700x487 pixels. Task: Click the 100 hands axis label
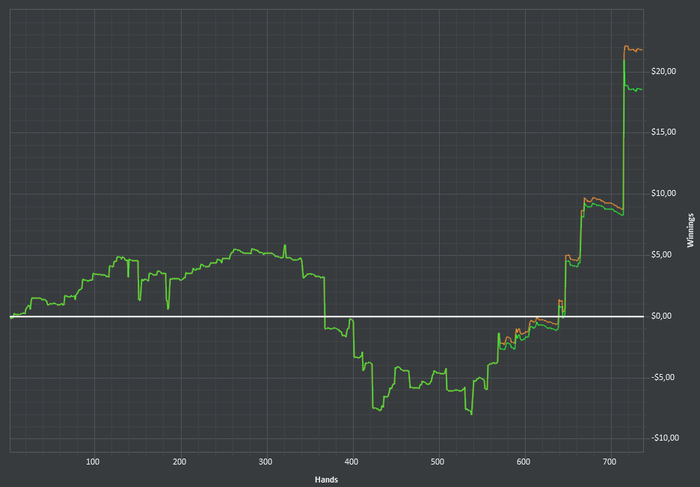[x=93, y=462]
